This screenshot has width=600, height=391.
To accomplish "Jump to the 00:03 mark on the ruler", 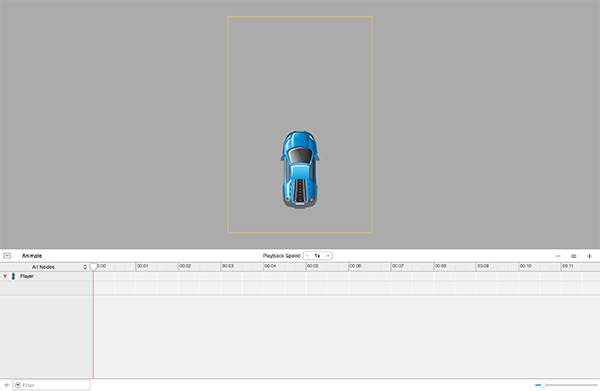I will click(228, 266).
